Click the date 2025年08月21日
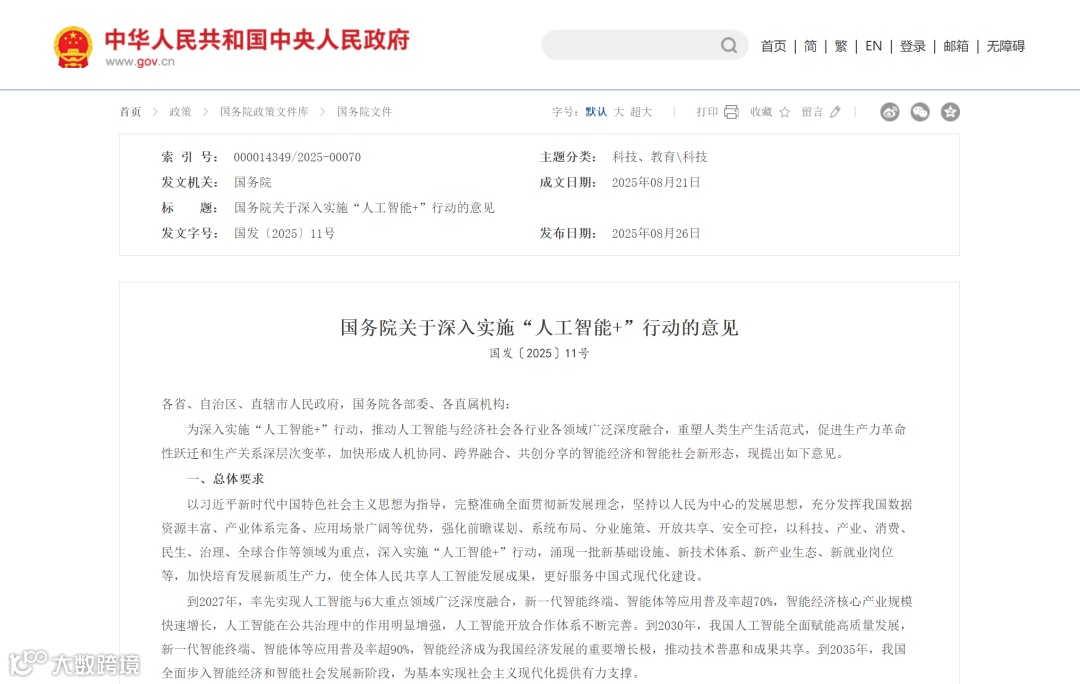The image size is (1080, 684). pos(656,183)
